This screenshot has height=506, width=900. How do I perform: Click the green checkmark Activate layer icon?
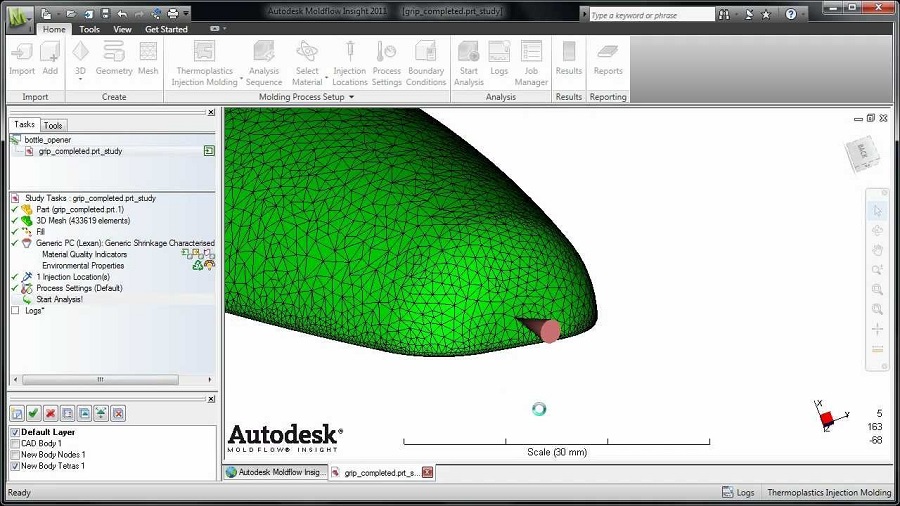coord(33,413)
